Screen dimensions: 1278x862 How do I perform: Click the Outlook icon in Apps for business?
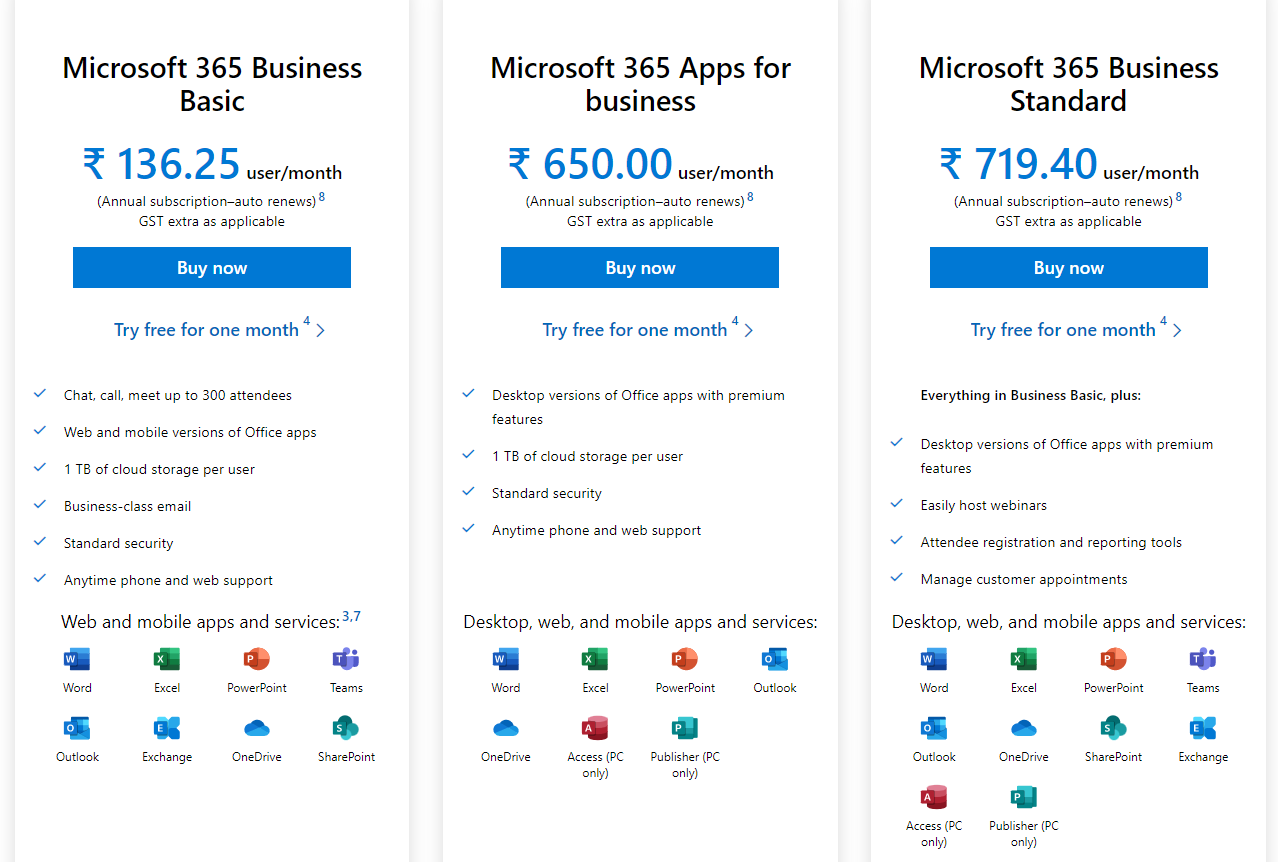pos(775,659)
